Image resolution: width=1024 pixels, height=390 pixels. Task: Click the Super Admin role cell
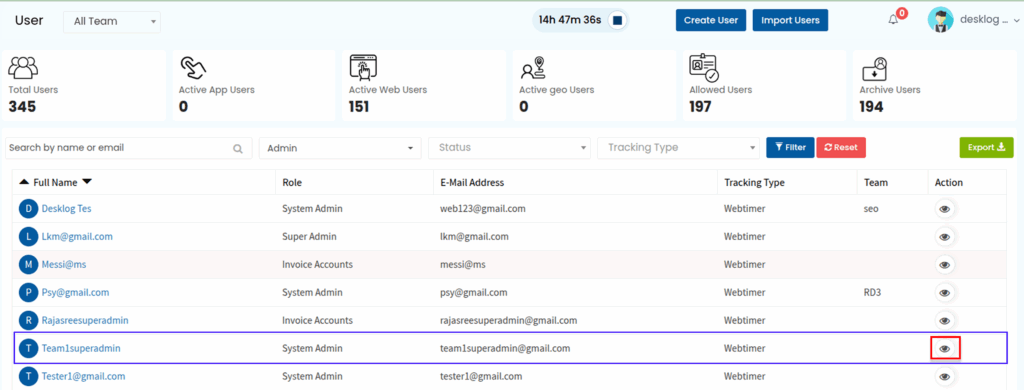tap(310, 236)
